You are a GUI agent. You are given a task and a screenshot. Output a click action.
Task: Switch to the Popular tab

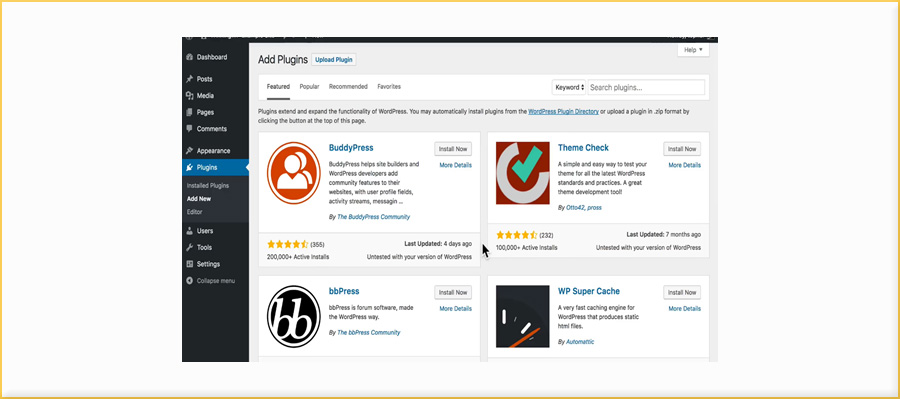(x=309, y=87)
